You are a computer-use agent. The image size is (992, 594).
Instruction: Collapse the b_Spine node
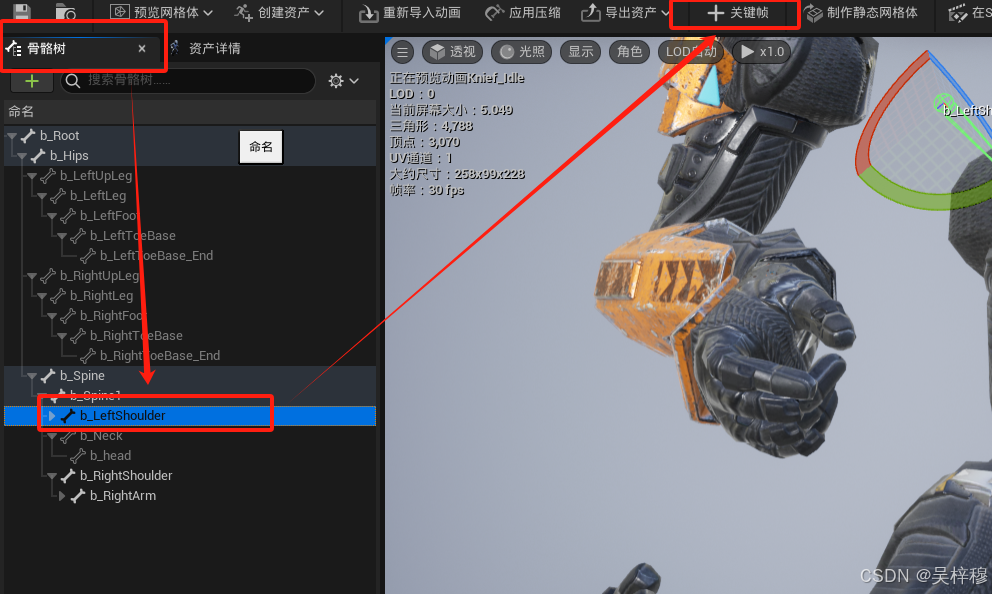click(32, 376)
